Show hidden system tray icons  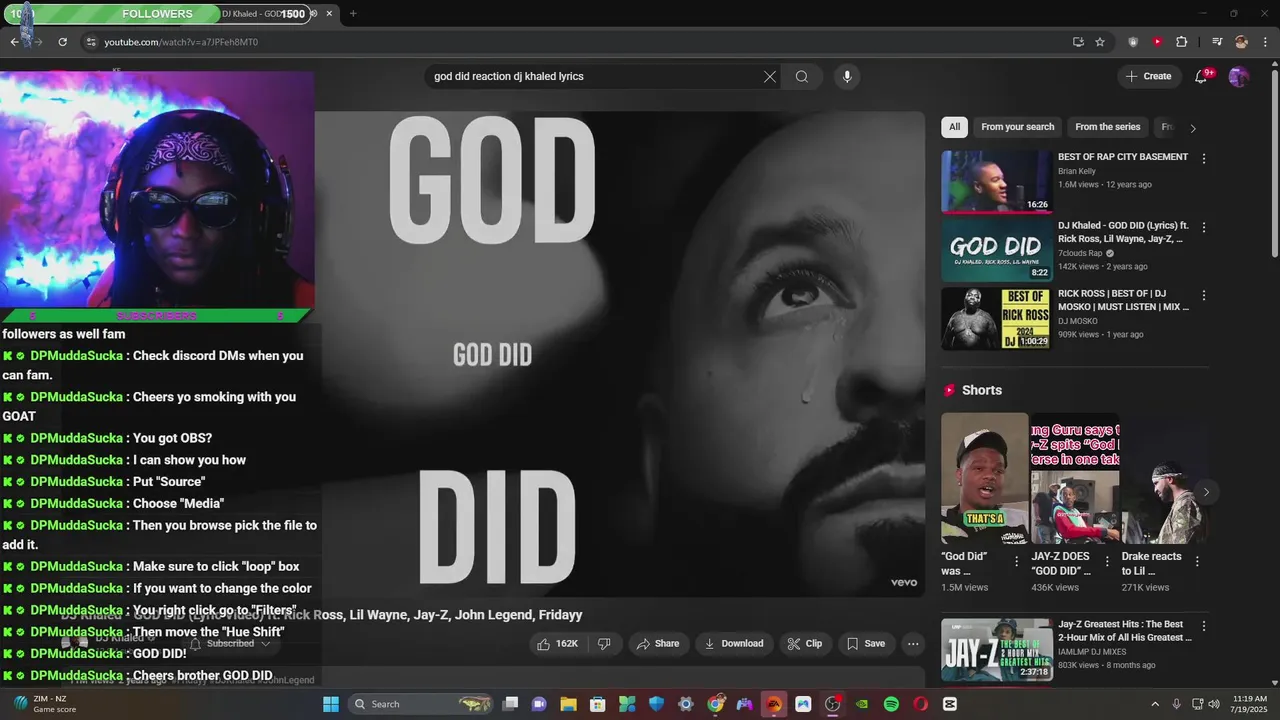tap(1155, 704)
